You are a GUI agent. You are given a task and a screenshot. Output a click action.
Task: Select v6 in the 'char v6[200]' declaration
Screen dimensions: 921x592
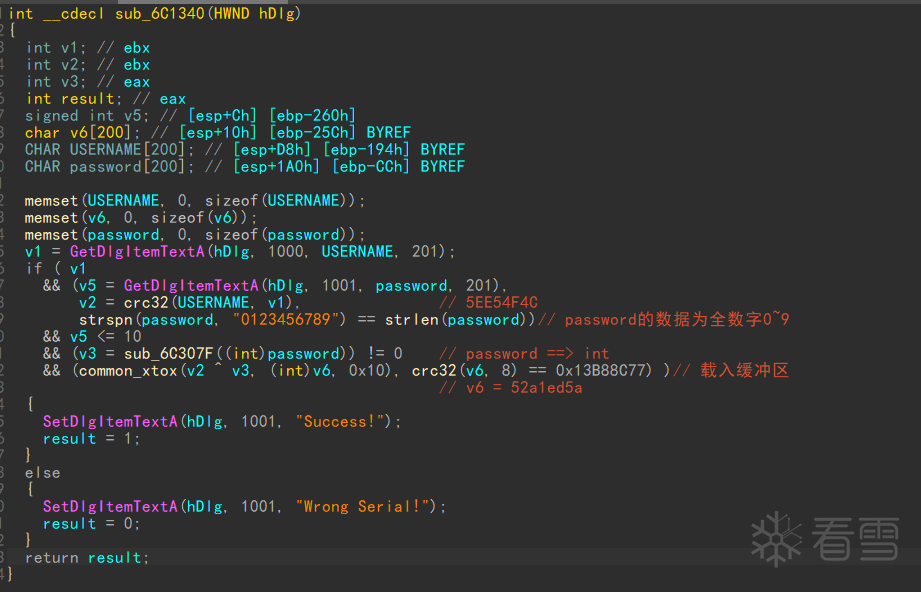coord(78,133)
